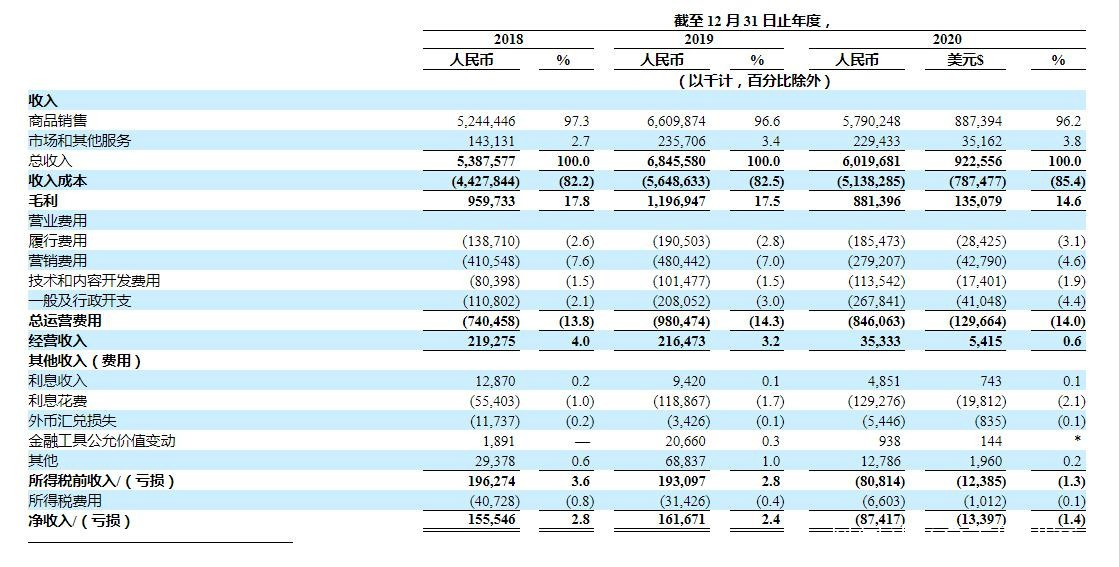Screen dimensions: 1119x567
Task: Click the 商品销售 row label
Action: pos(58,121)
